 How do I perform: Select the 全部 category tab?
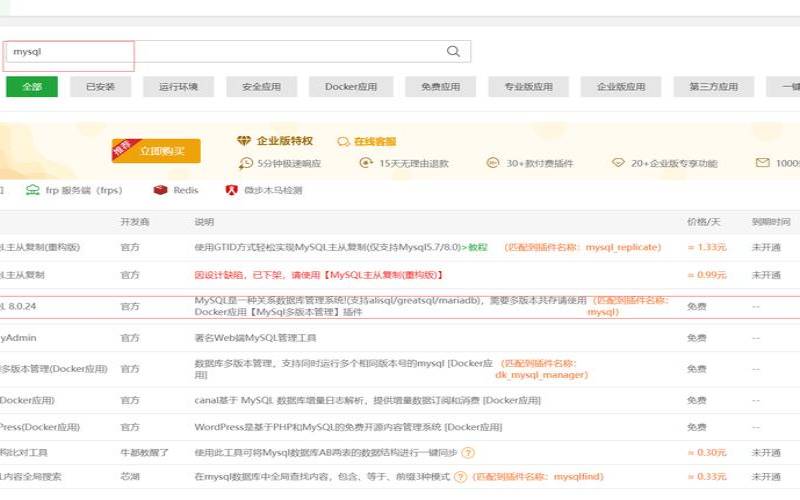click(x=32, y=87)
